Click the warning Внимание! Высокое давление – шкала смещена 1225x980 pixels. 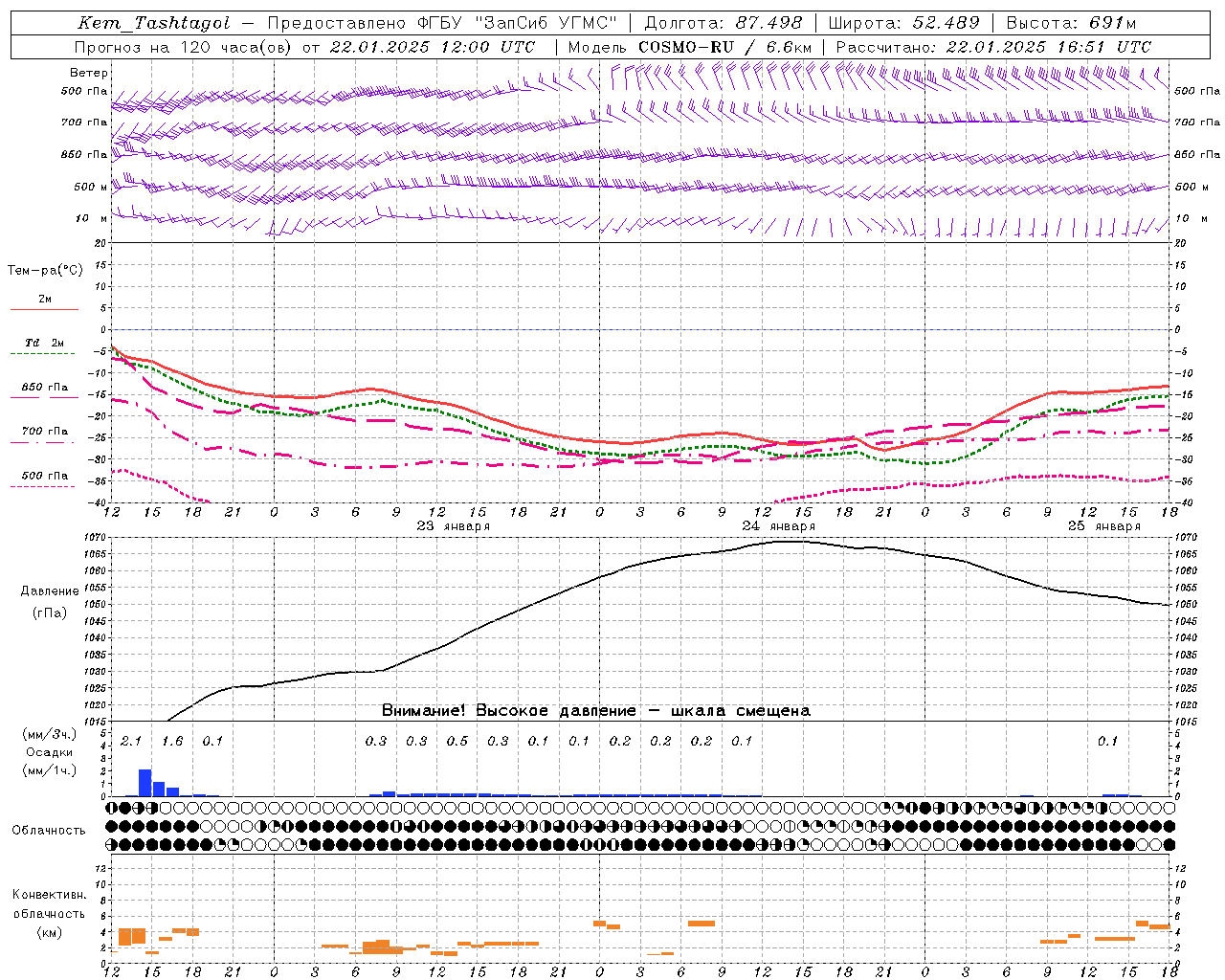596,711
